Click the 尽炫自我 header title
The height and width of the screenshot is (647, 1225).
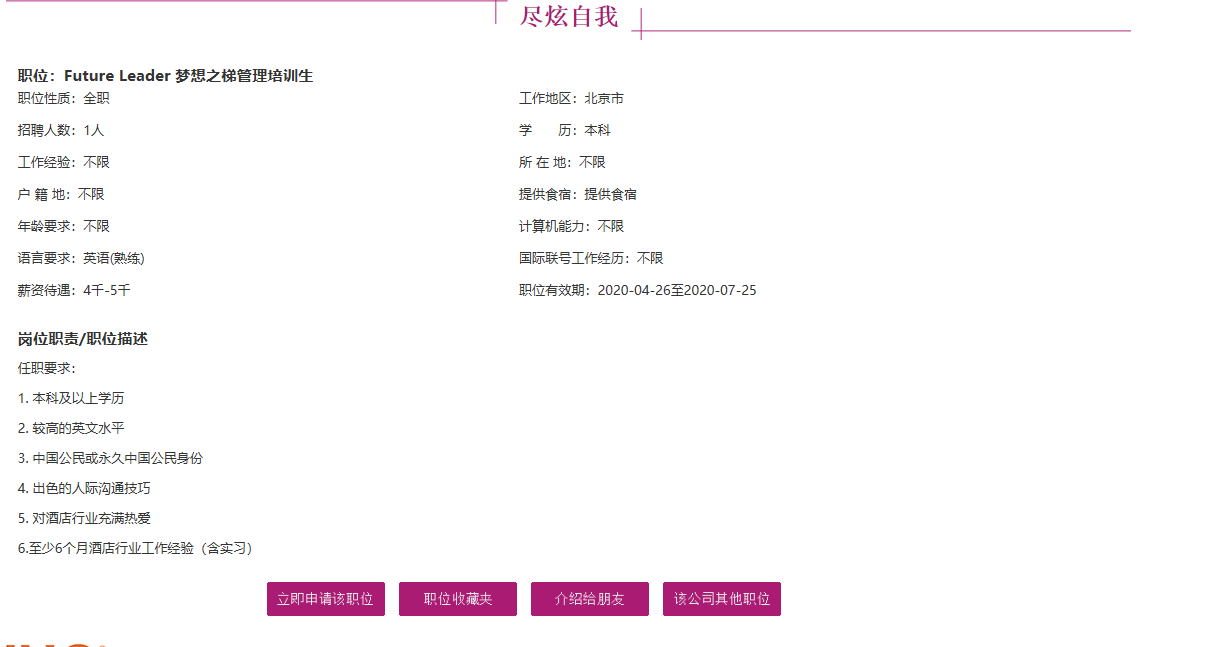click(569, 17)
